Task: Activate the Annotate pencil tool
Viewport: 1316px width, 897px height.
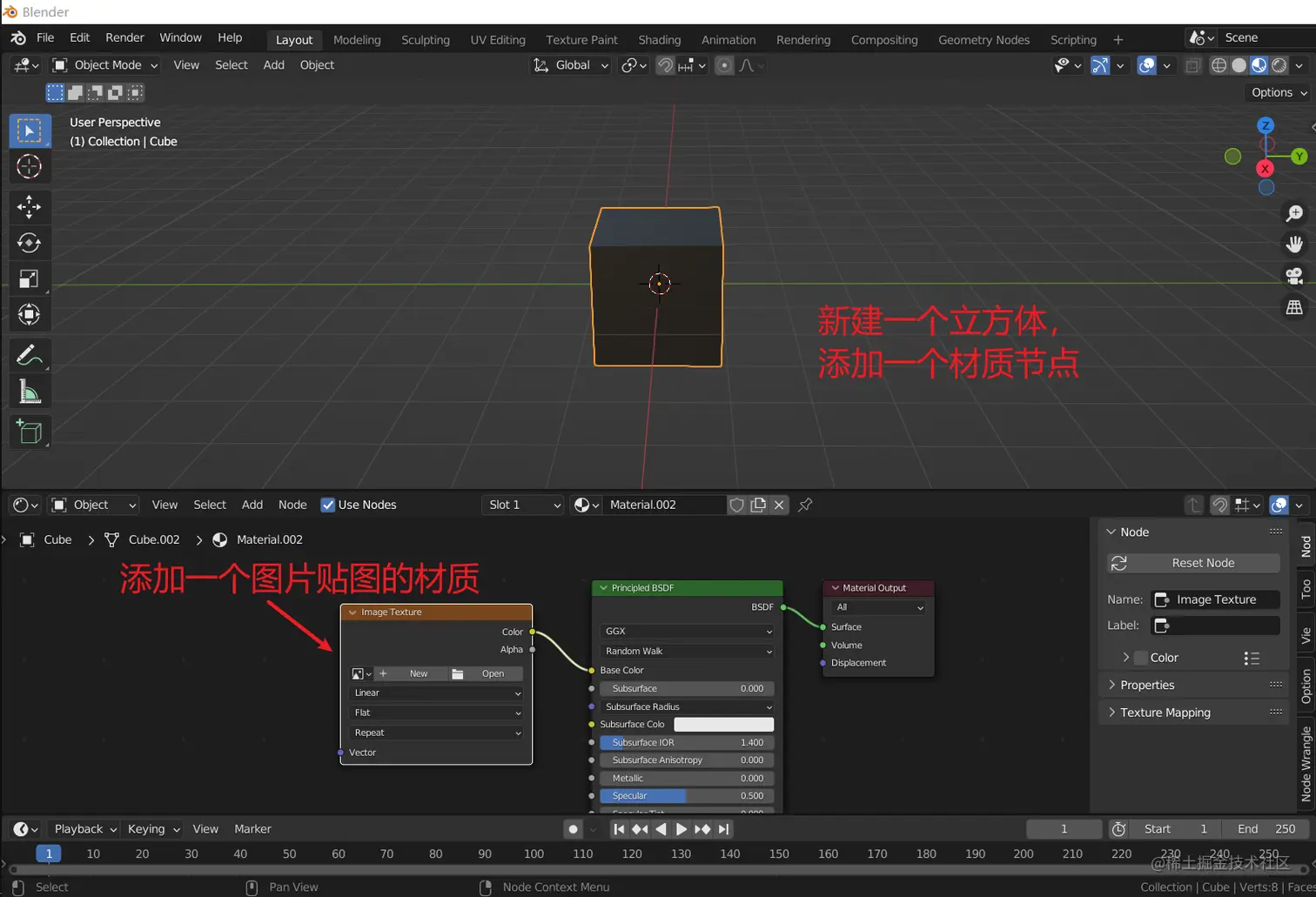Action: (x=29, y=355)
